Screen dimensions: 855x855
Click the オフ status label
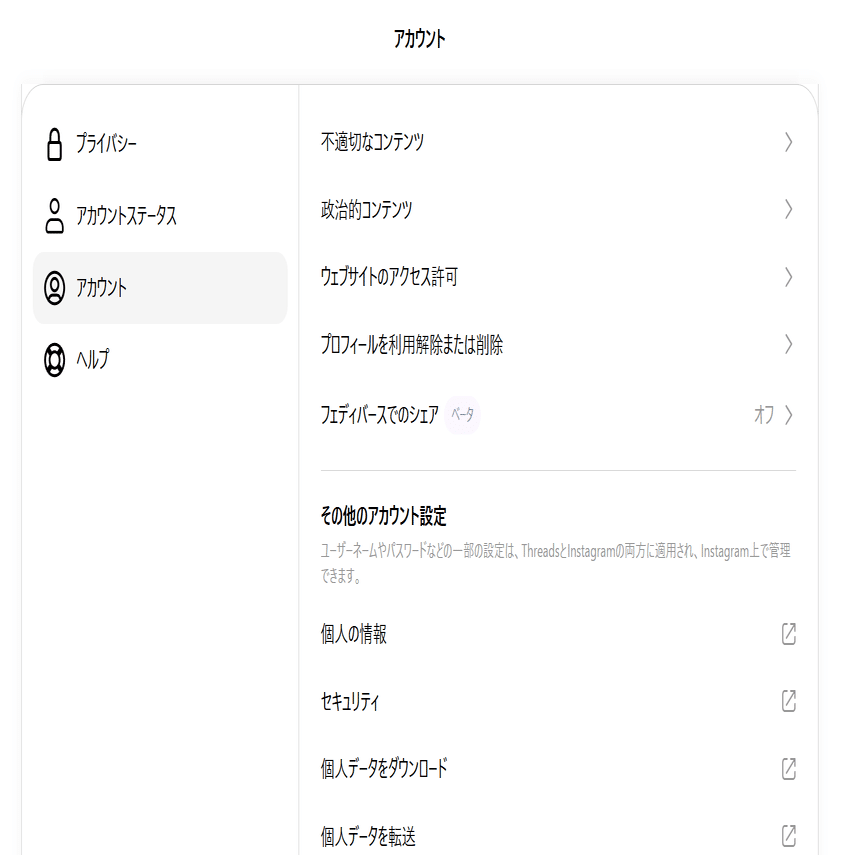coord(765,414)
